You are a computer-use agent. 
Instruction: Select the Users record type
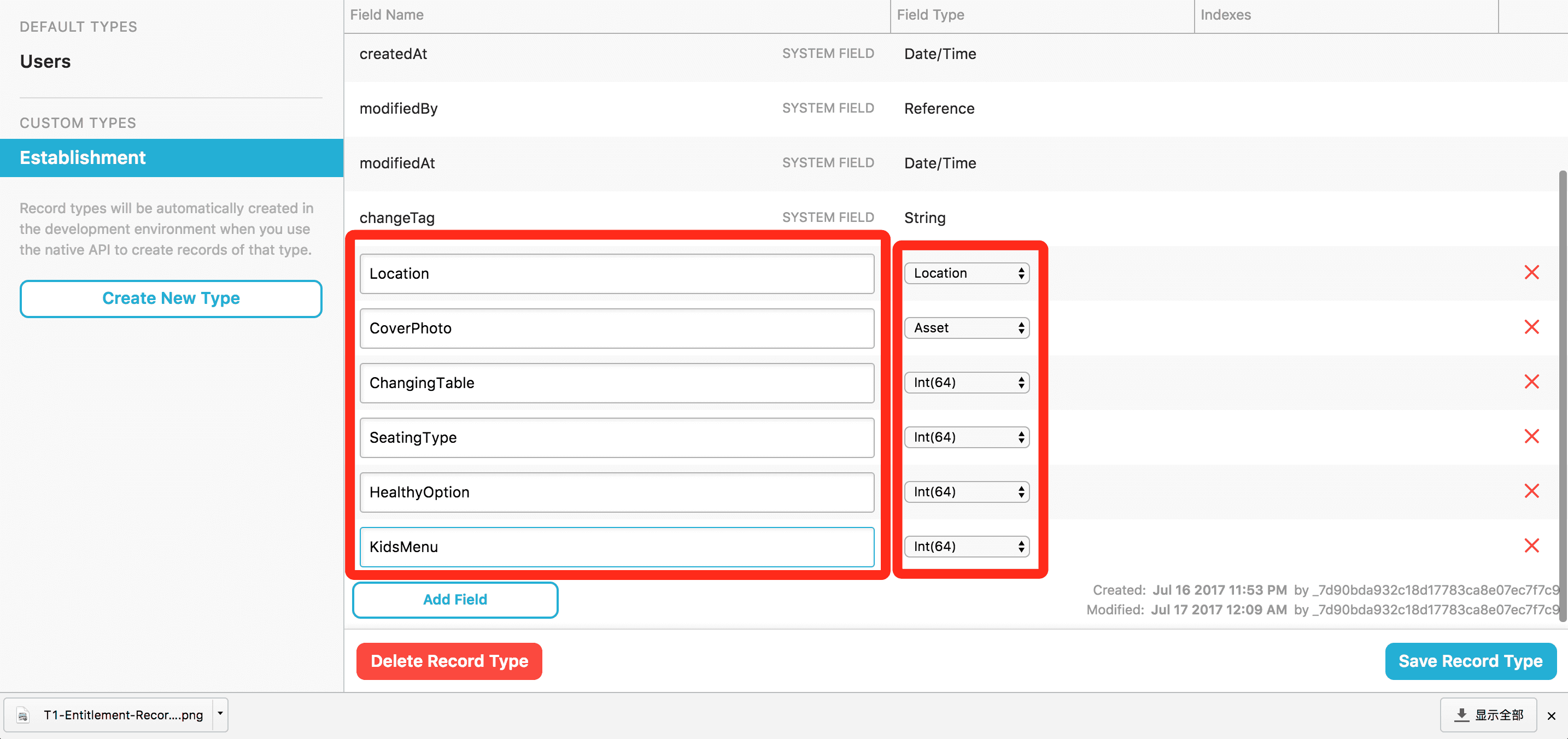pyautogui.click(x=46, y=61)
